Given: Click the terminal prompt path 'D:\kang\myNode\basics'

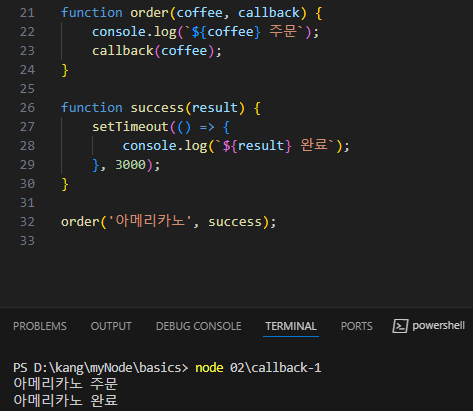Looking at the screenshot, I should [x=107, y=368].
